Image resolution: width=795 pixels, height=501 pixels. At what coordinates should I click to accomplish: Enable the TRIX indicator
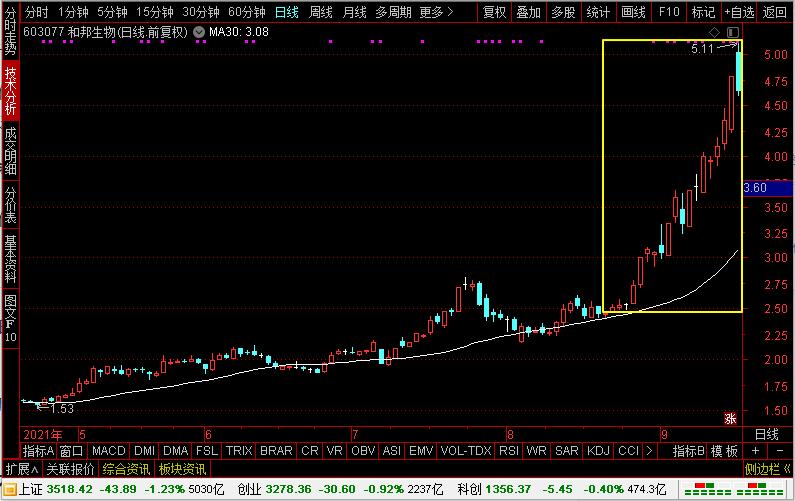239,451
